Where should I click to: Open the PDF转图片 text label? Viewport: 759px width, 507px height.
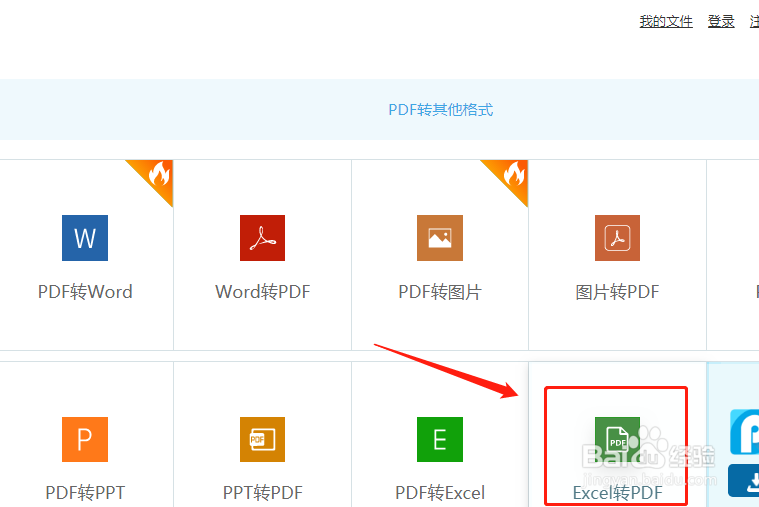point(440,292)
